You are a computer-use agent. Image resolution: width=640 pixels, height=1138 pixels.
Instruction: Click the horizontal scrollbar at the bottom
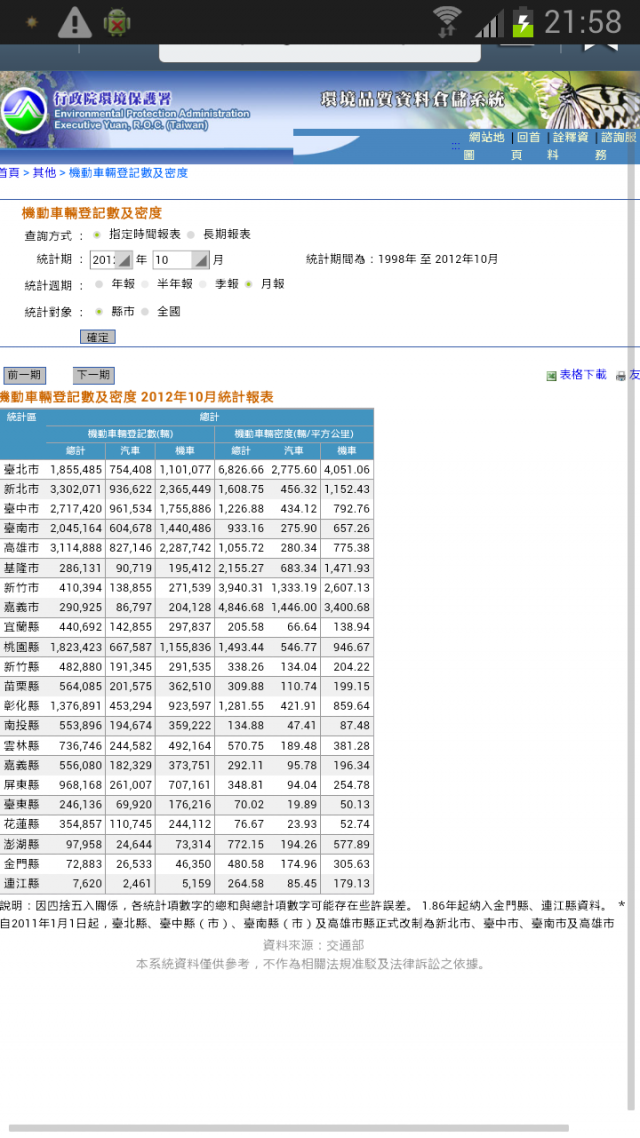[289, 1129]
